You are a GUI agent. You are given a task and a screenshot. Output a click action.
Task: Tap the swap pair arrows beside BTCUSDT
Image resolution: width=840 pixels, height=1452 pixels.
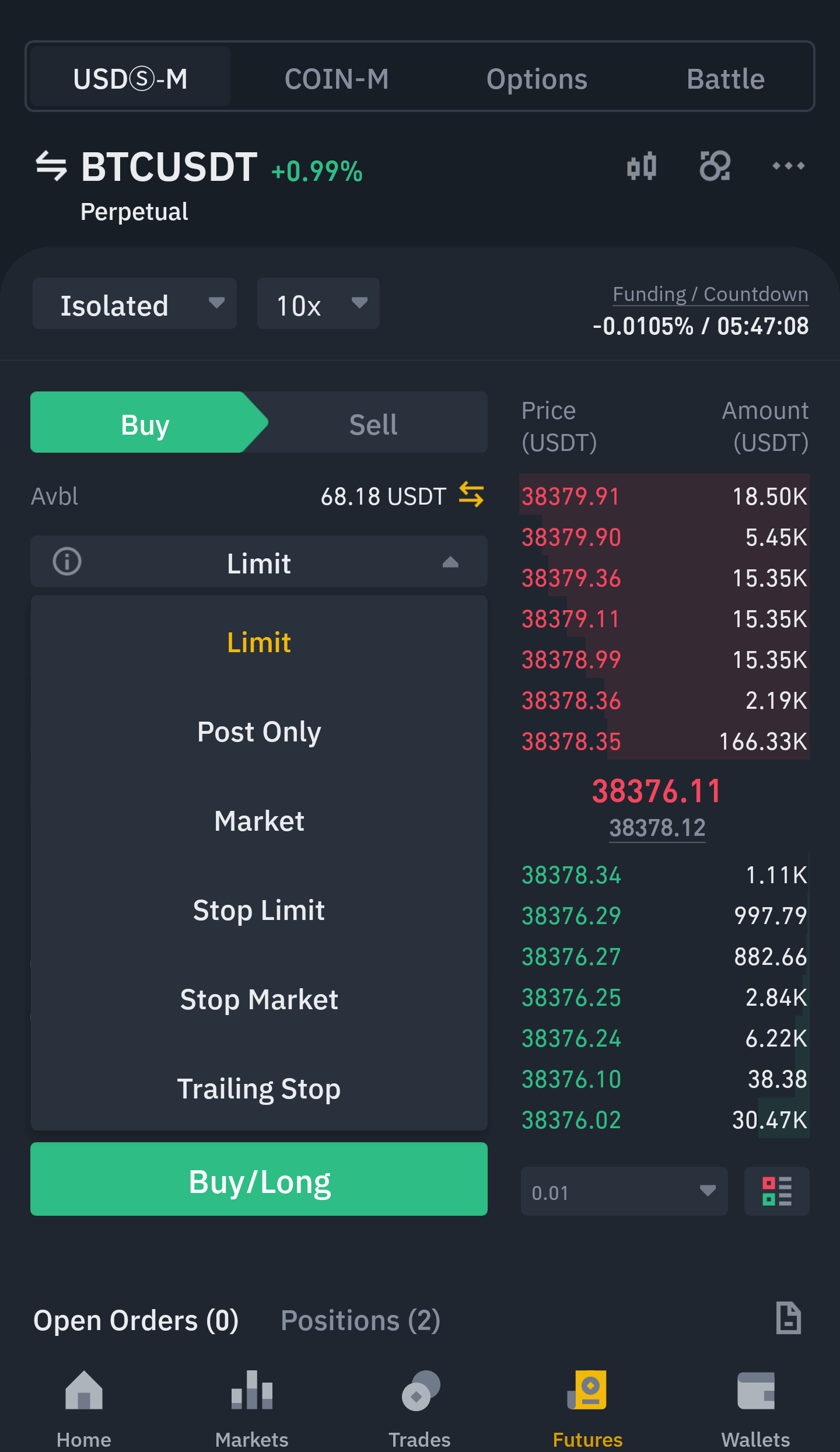click(51, 166)
